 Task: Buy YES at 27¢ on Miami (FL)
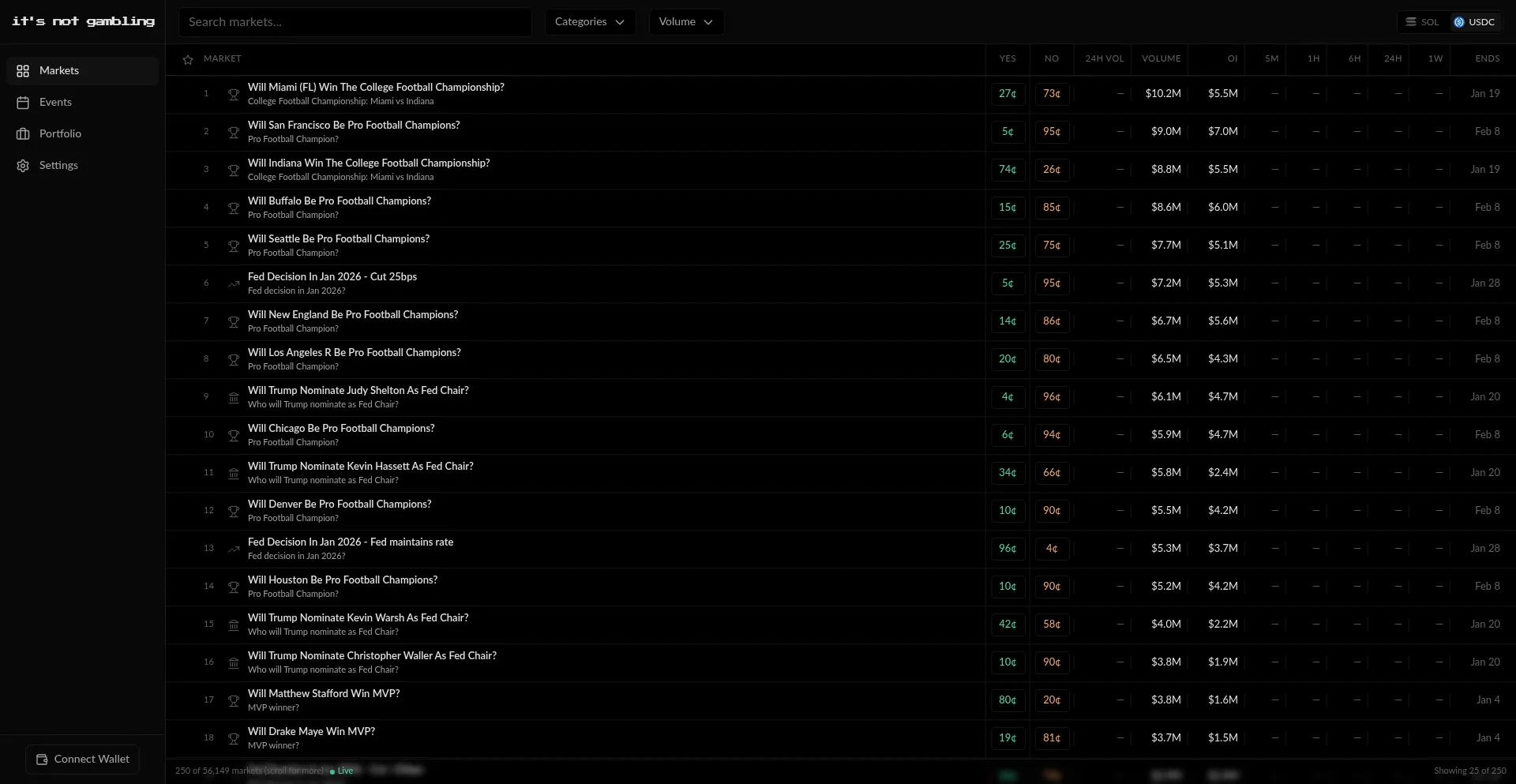1008,94
